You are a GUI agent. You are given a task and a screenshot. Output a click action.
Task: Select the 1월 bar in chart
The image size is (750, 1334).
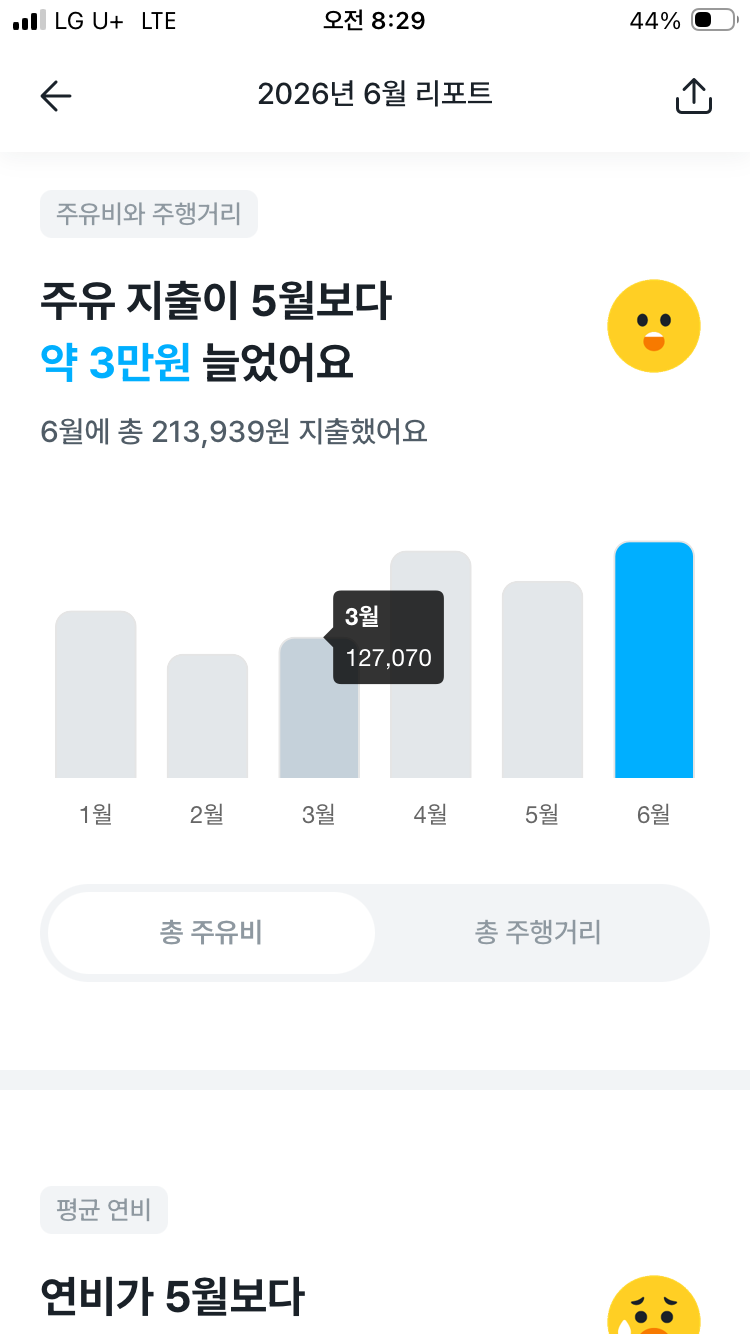96,694
